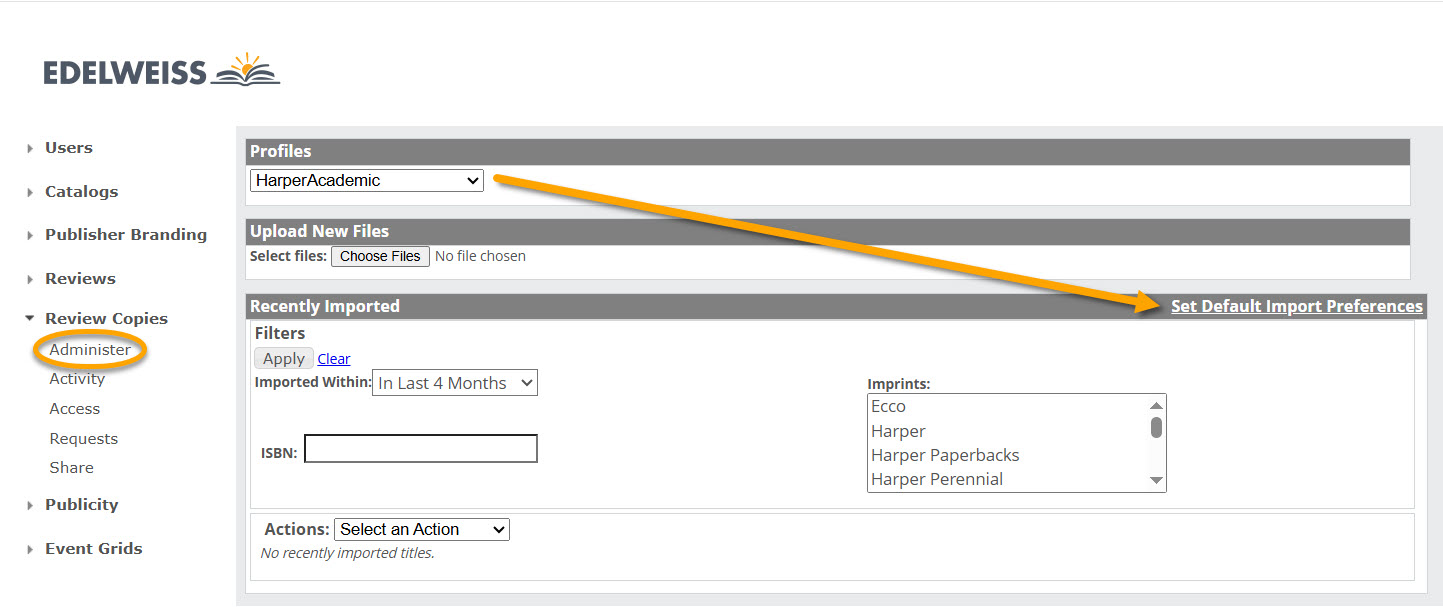Collapse the Review Copies section

(x=105, y=319)
